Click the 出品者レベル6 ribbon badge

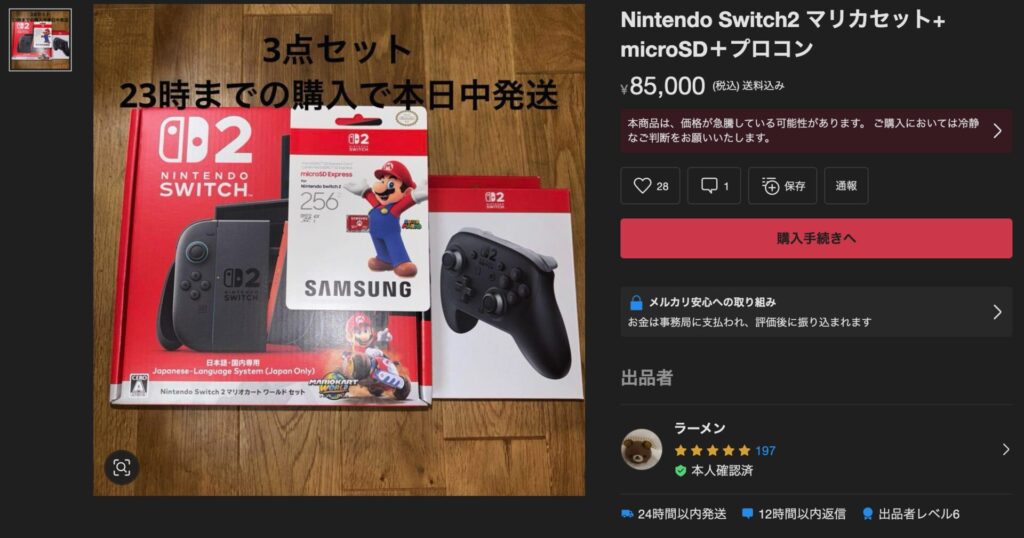tap(867, 514)
